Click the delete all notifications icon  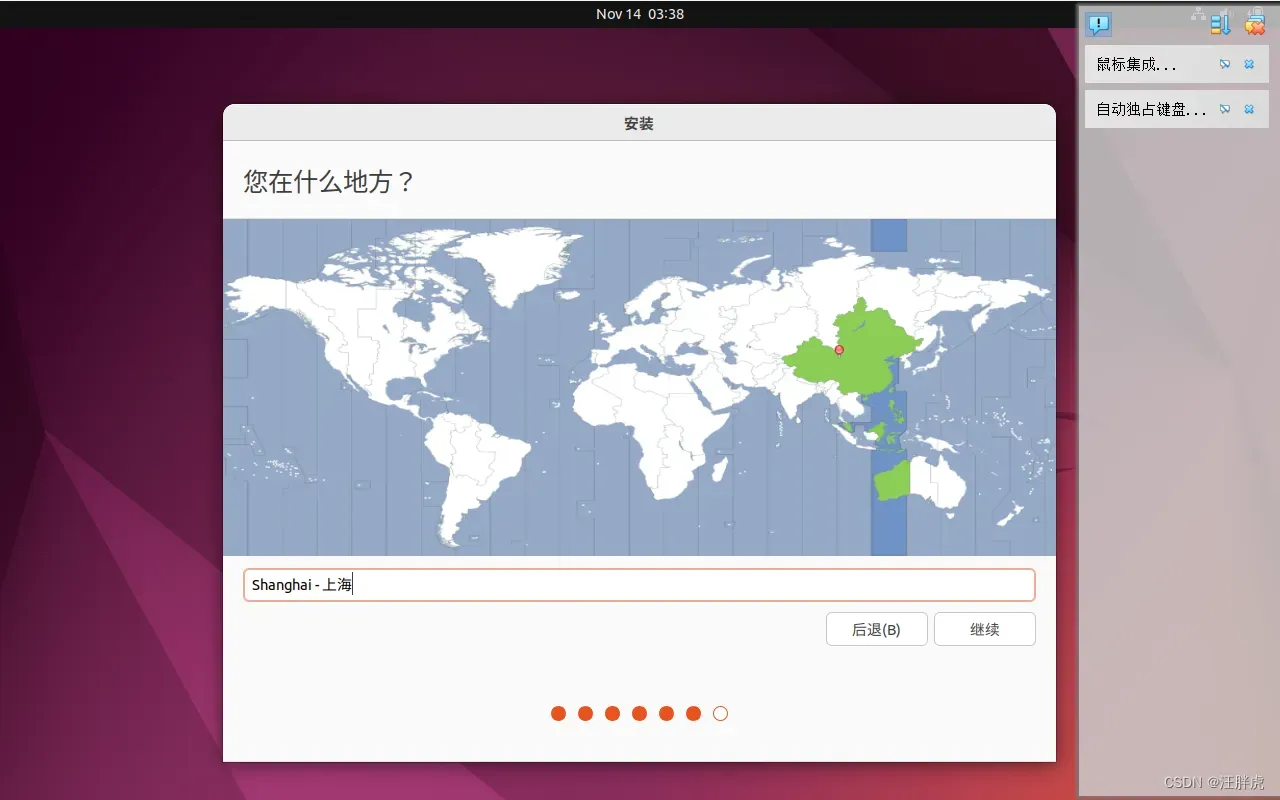pos(1254,24)
